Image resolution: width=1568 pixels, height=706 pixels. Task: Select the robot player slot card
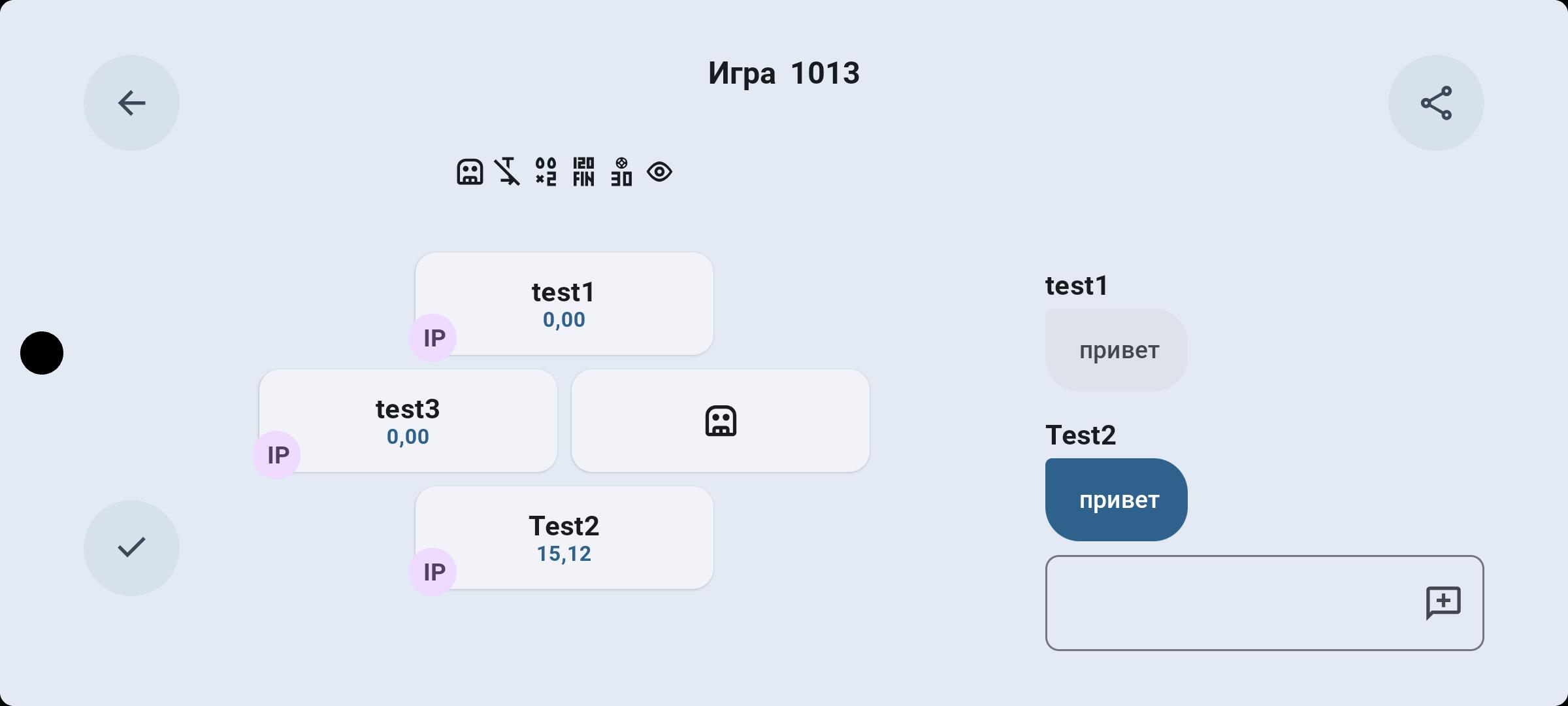(721, 421)
